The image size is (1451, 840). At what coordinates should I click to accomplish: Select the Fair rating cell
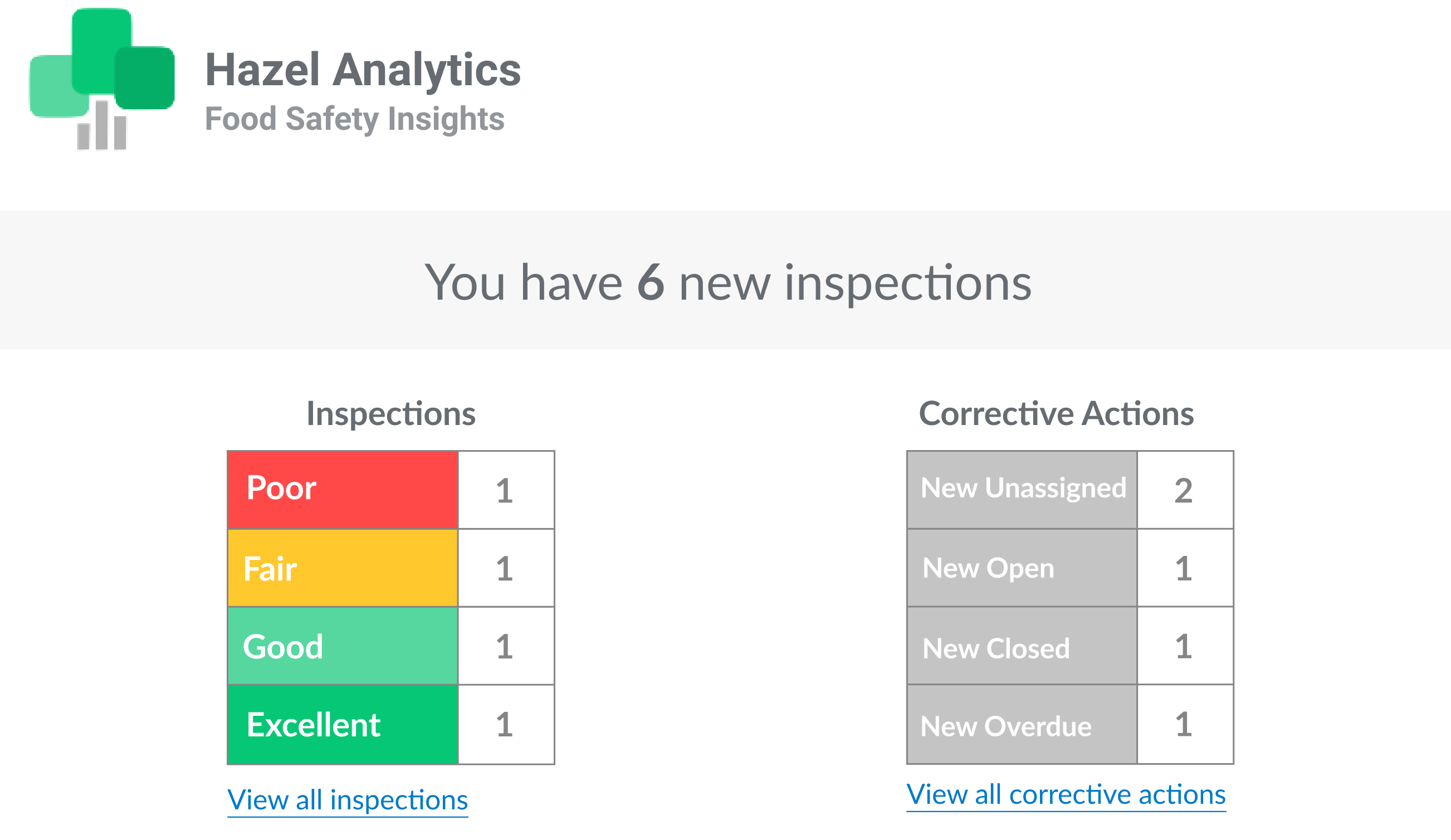pyautogui.click(x=342, y=566)
